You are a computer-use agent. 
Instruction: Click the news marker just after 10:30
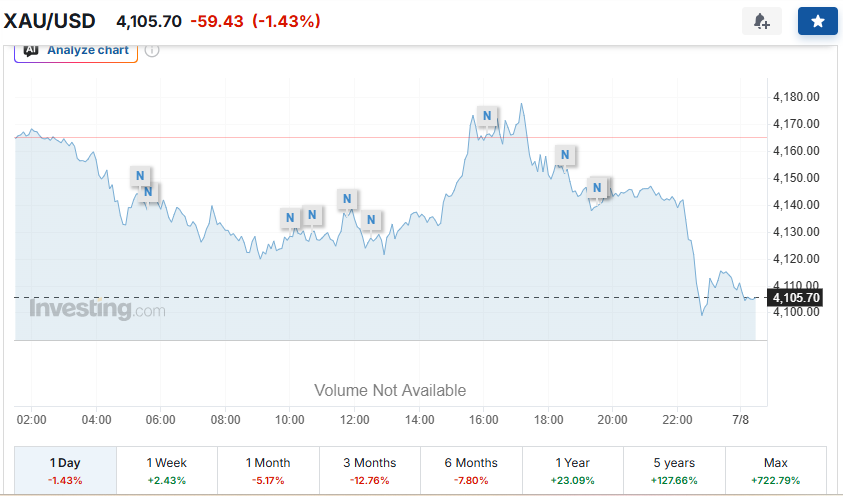(312, 215)
